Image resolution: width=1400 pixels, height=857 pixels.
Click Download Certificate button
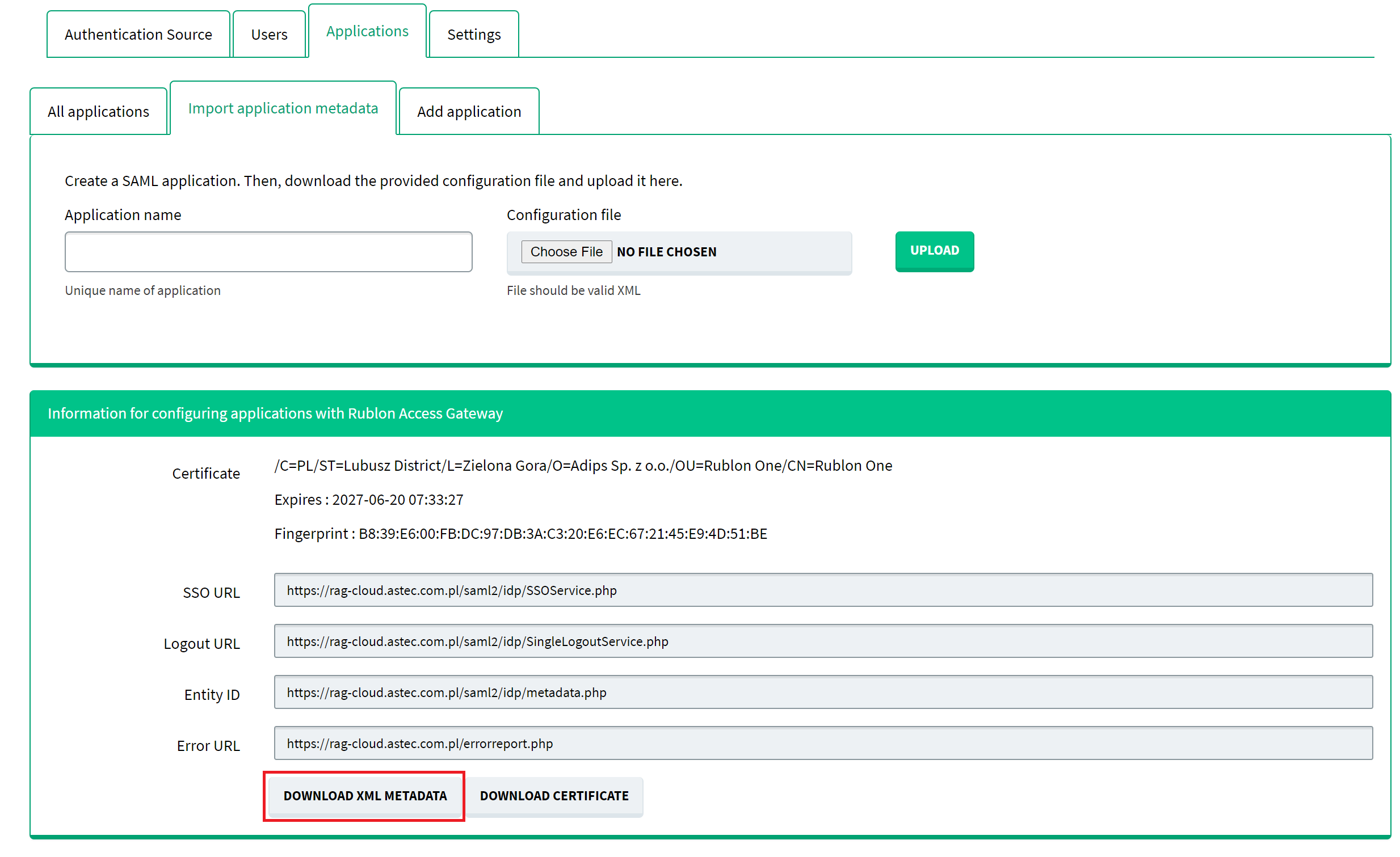[x=554, y=796]
